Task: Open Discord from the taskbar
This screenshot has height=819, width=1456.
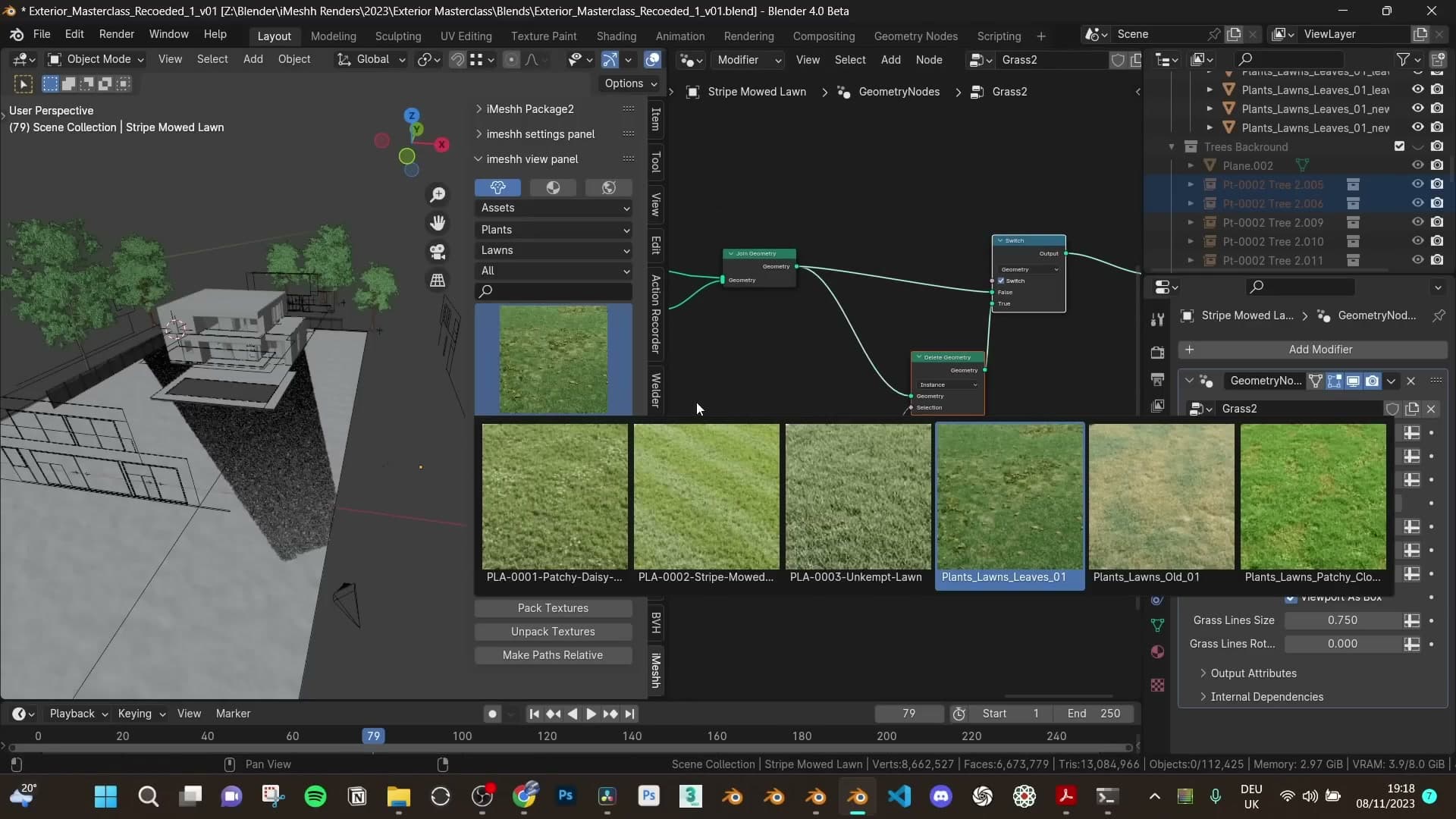Action: (x=941, y=796)
